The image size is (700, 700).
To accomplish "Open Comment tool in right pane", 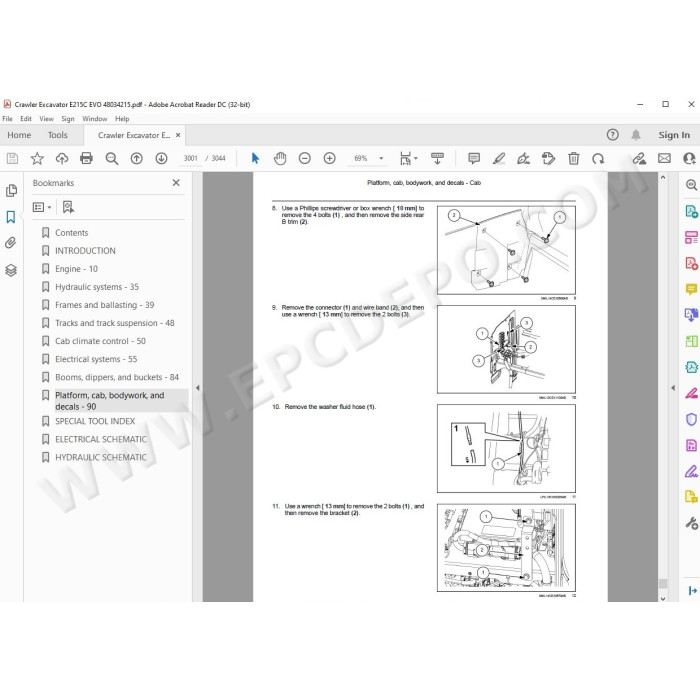I will [x=691, y=289].
